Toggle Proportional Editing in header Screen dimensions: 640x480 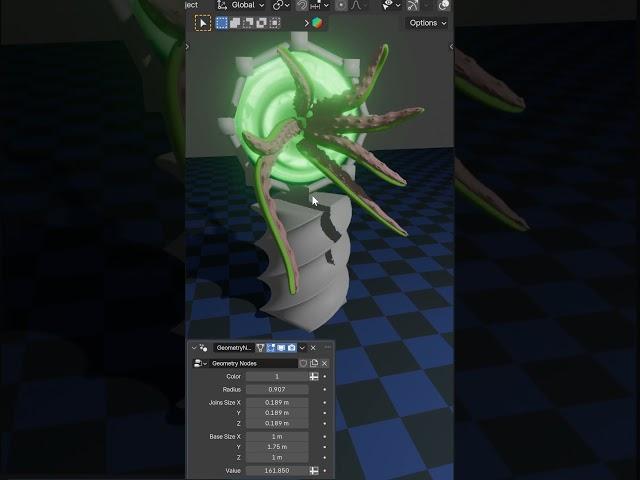341,5
